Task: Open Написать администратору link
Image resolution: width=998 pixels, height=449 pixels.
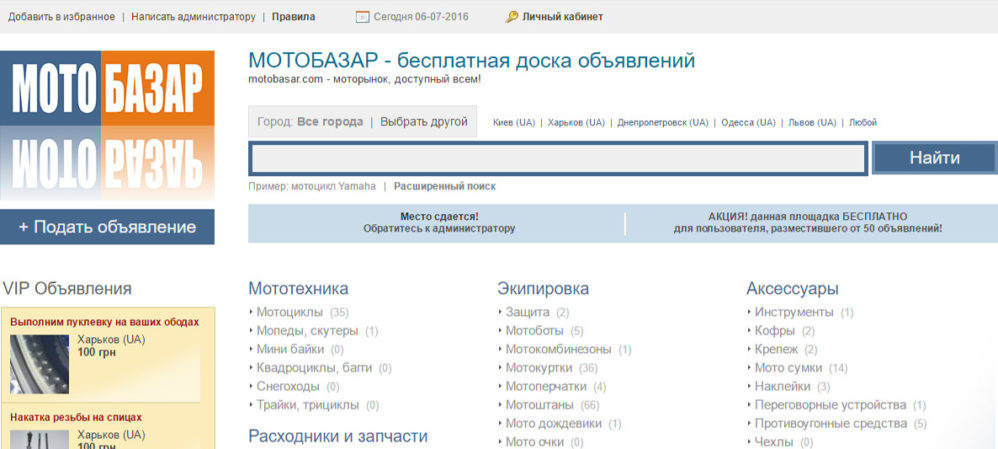Action: 193,17
